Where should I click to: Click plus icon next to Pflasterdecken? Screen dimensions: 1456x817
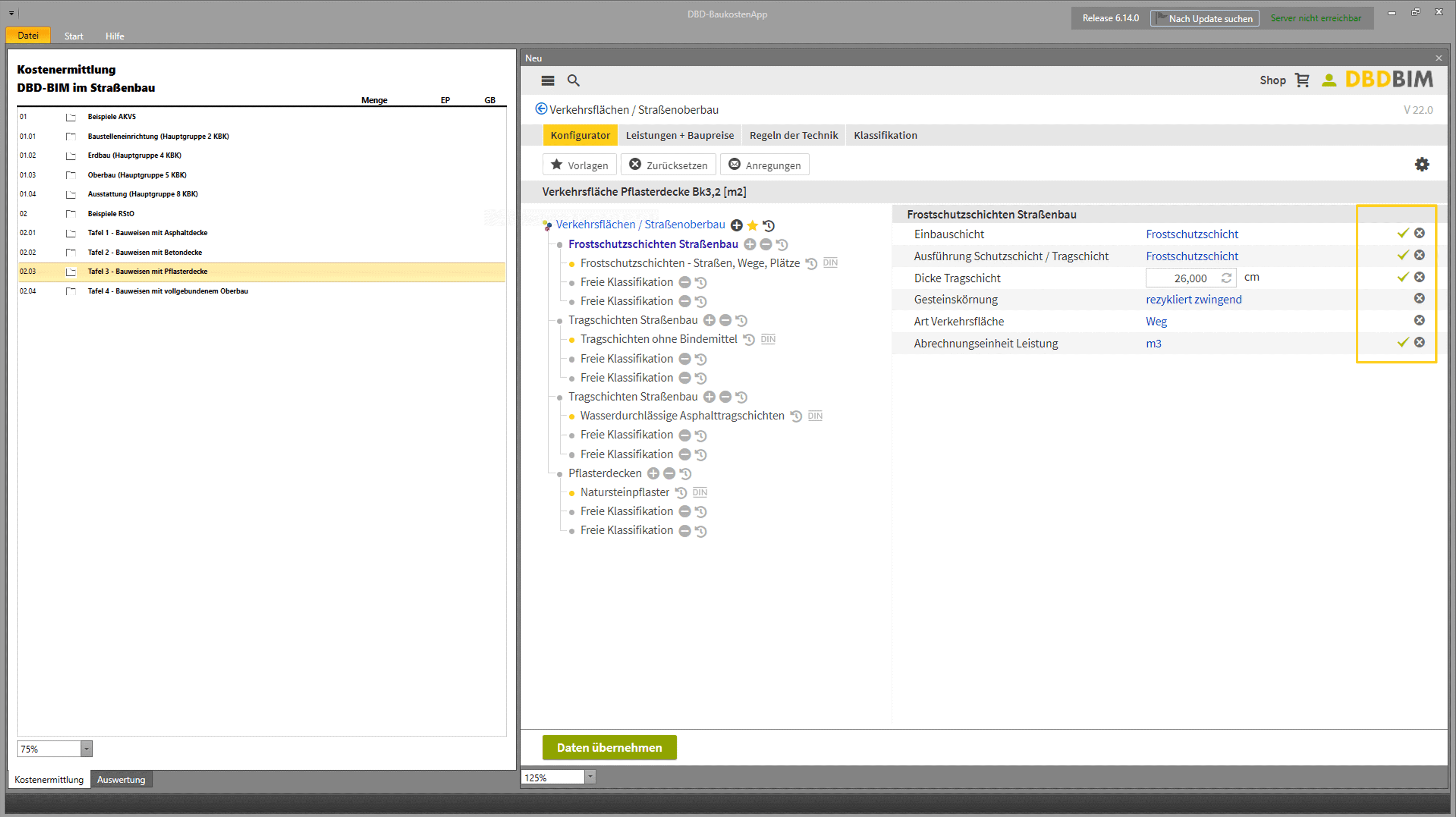(653, 473)
